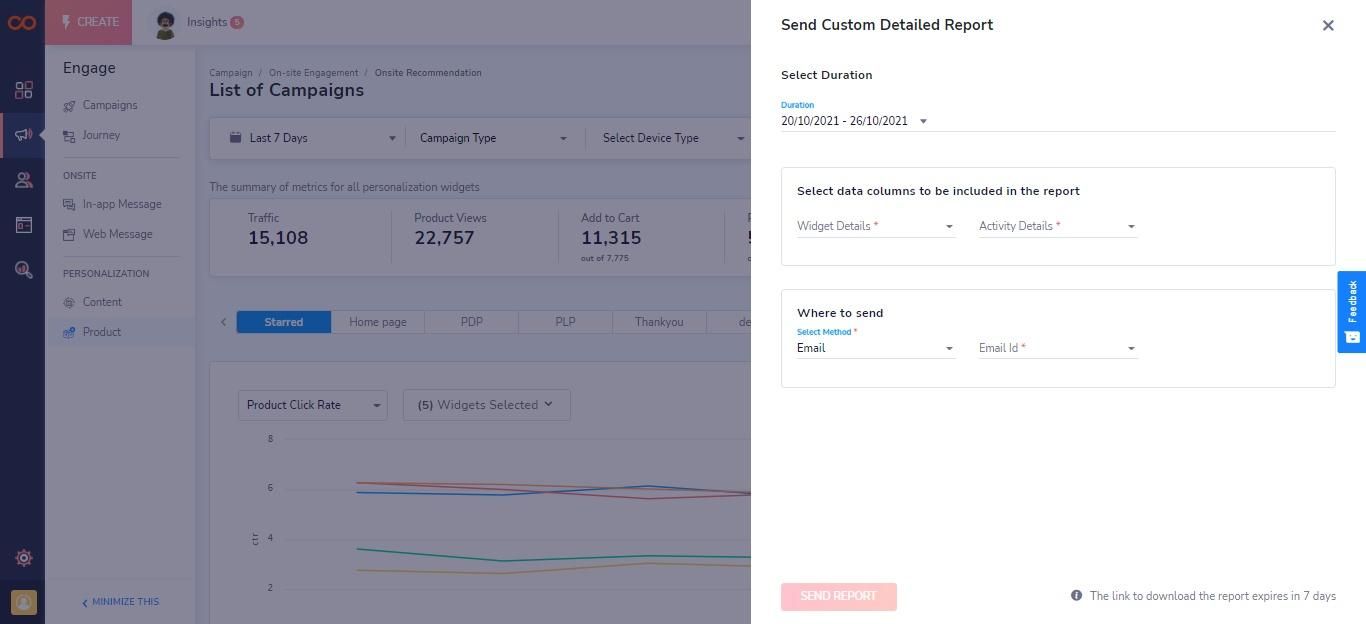Open the Widget Details dropdown

tap(875, 226)
